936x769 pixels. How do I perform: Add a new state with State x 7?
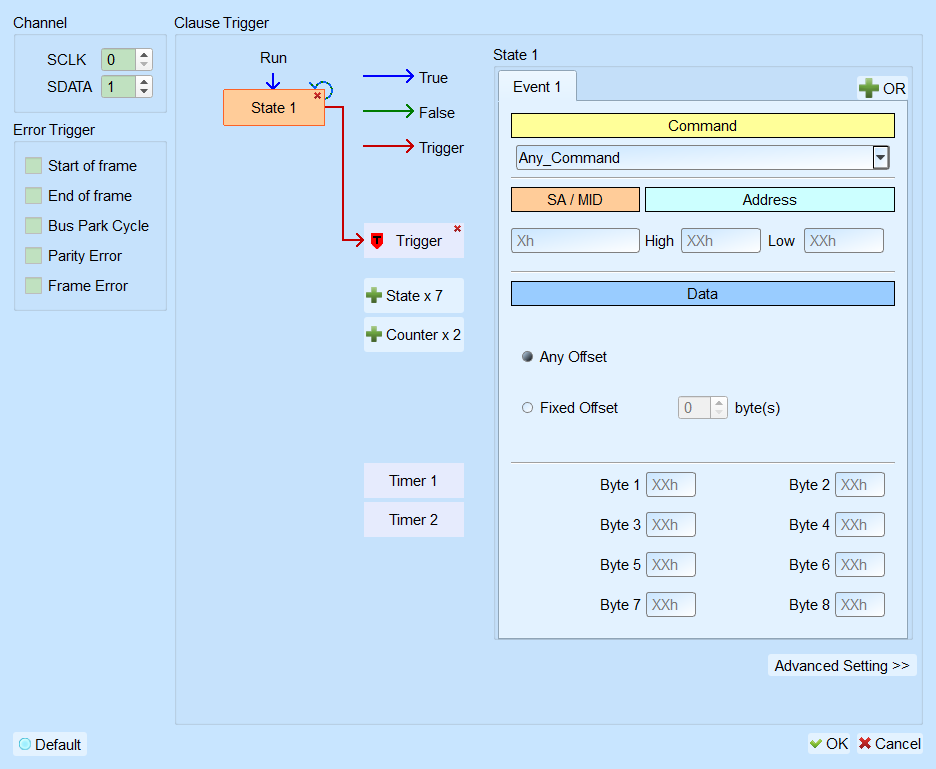(x=414, y=296)
